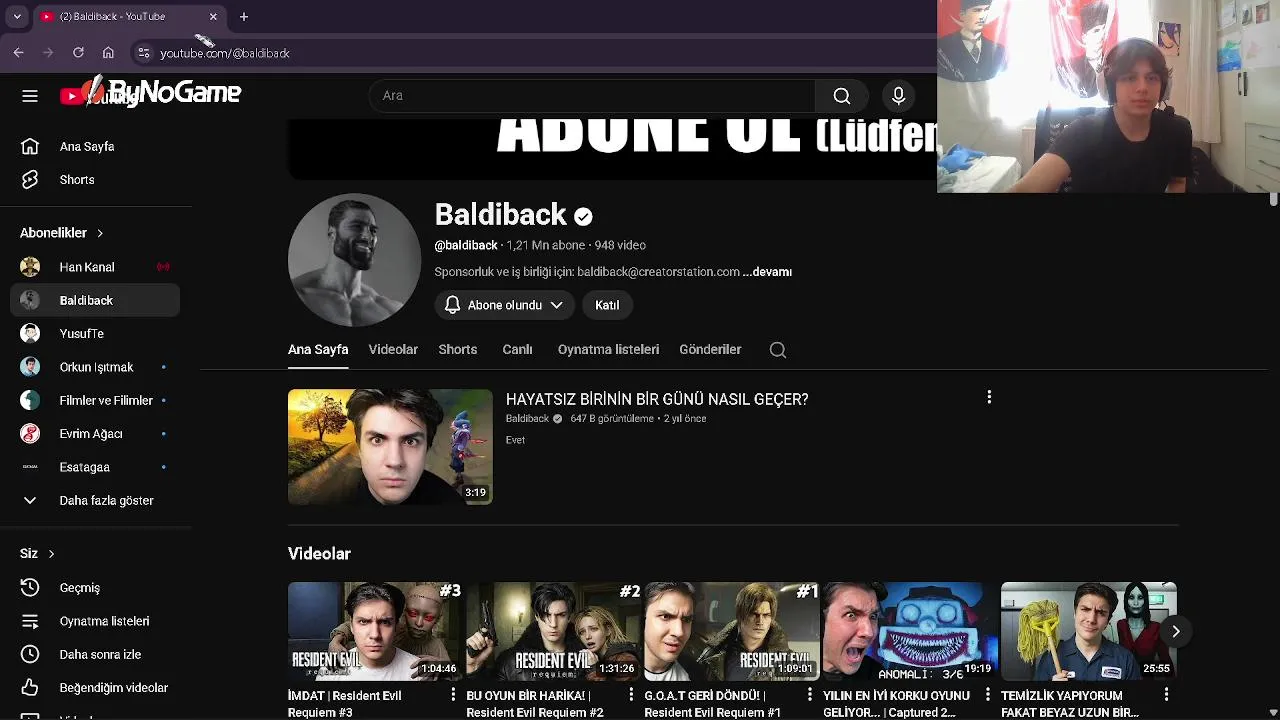
Task: Select the Ana Sayfa channel tab
Action: (x=318, y=350)
